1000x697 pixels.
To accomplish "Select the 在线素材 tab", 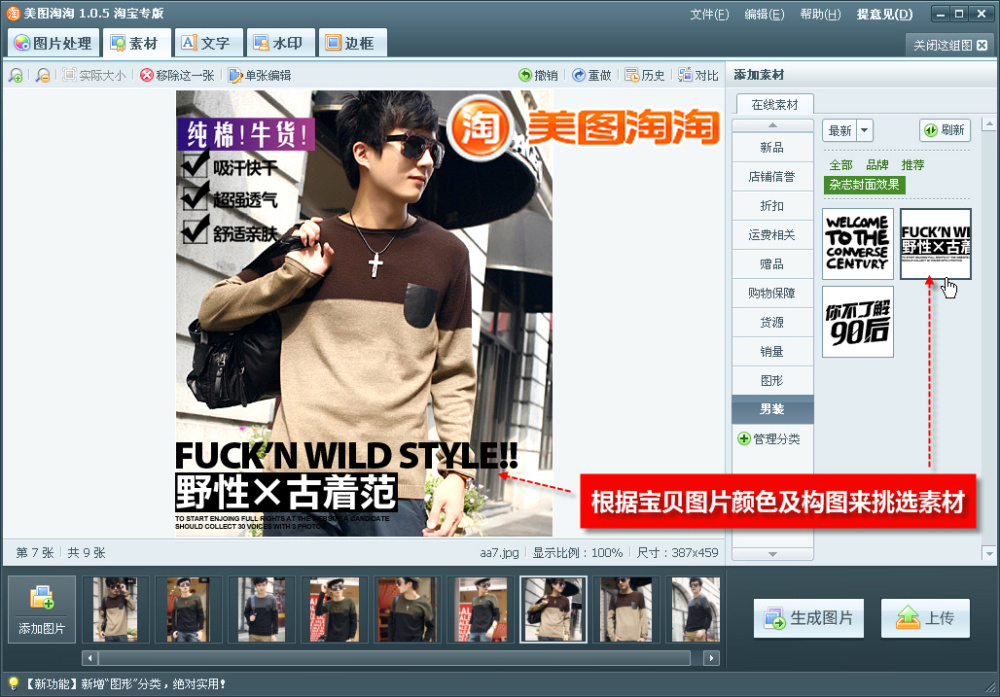I will pyautogui.click(x=774, y=105).
